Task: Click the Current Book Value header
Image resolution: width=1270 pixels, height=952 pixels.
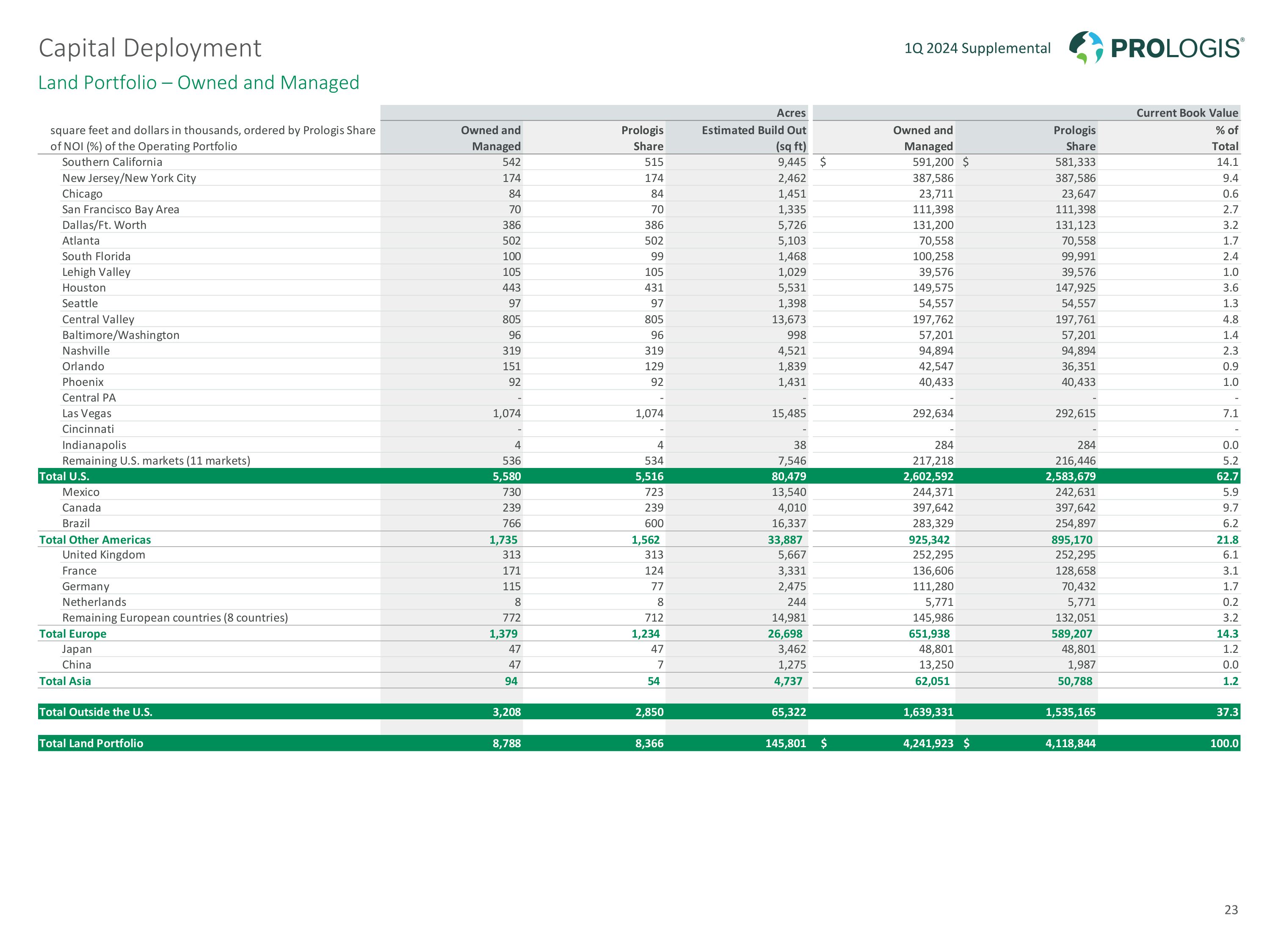Action: 1187,113
